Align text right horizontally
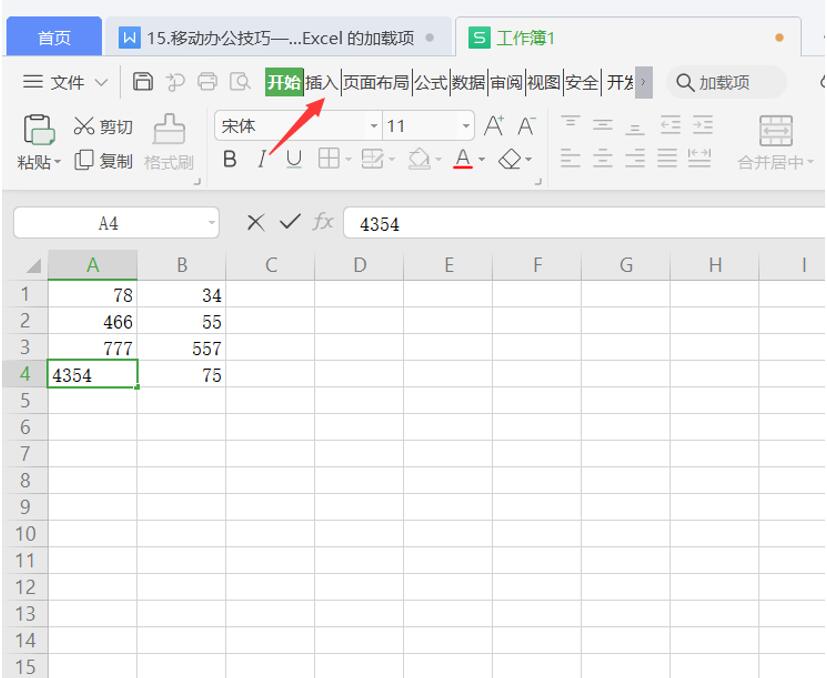This screenshot has width=827, height=678. pyautogui.click(x=634, y=158)
